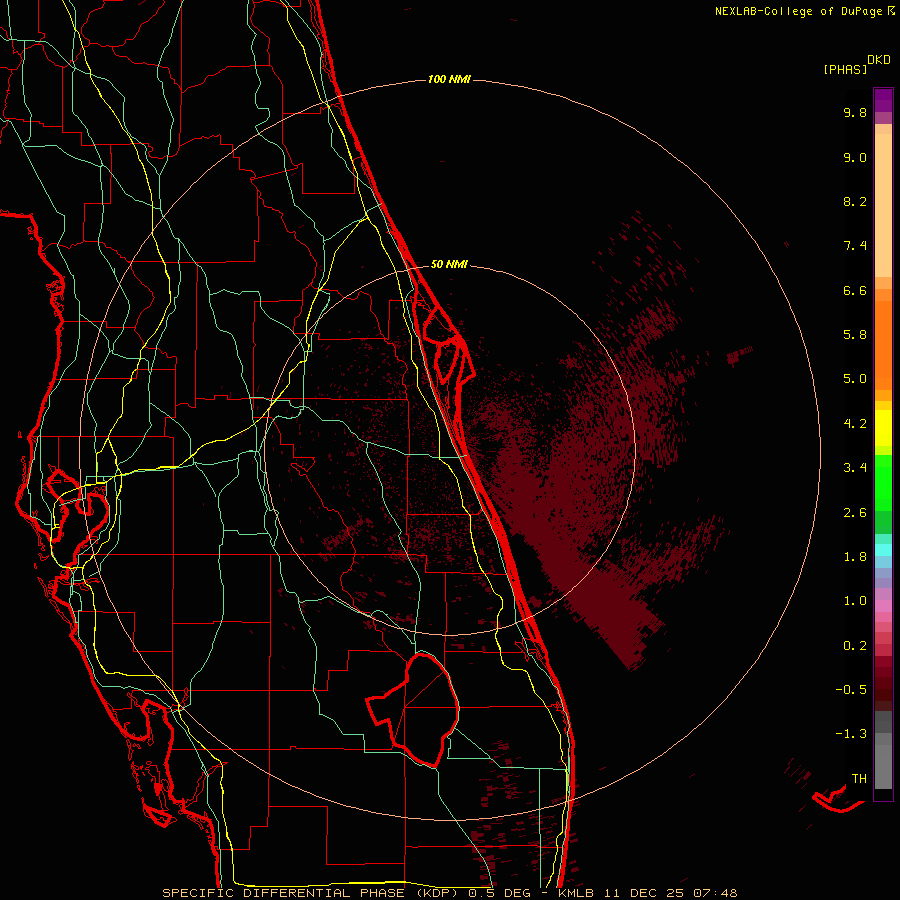Screen dimensions: 900x900
Task: Pick the yellow band on the color scale
Action: coord(883,428)
